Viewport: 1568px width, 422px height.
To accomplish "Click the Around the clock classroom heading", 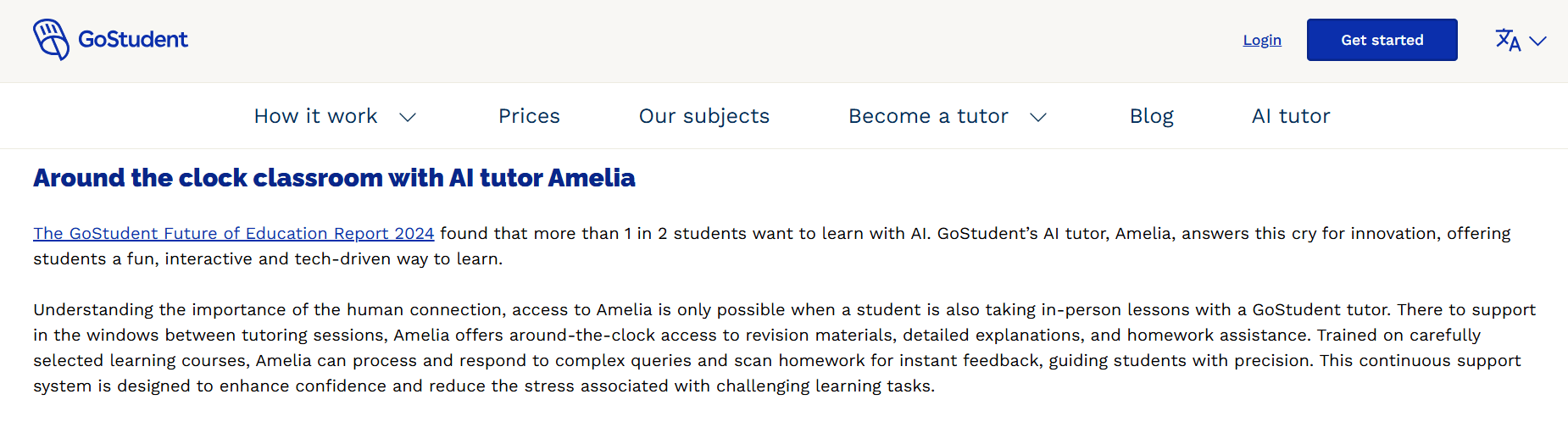I will (x=334, y=178).
